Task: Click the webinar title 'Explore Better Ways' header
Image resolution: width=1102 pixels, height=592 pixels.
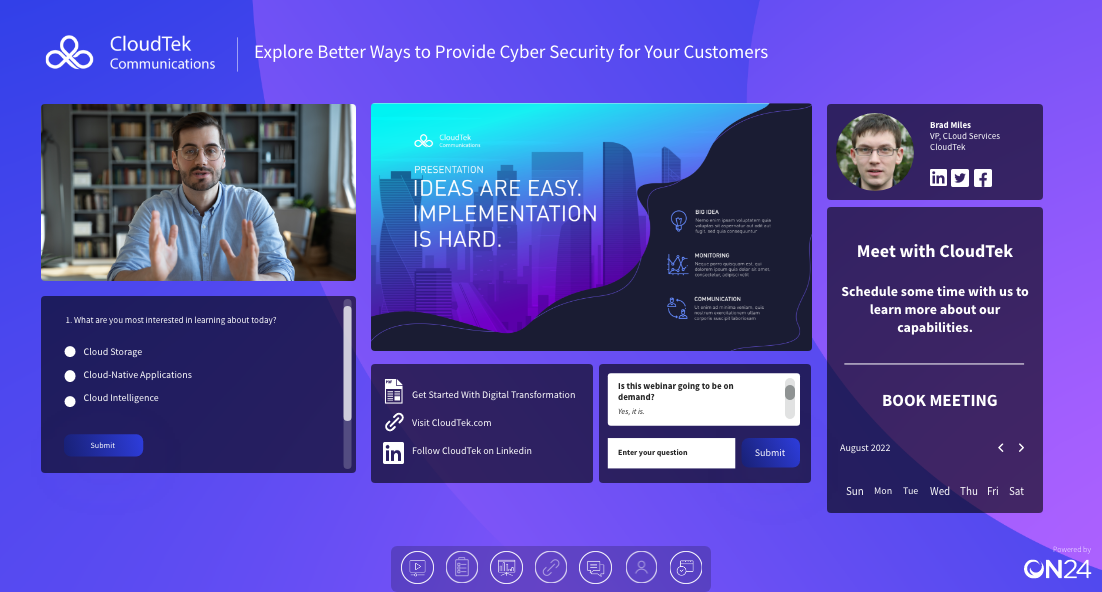Action: coord(511,52)
